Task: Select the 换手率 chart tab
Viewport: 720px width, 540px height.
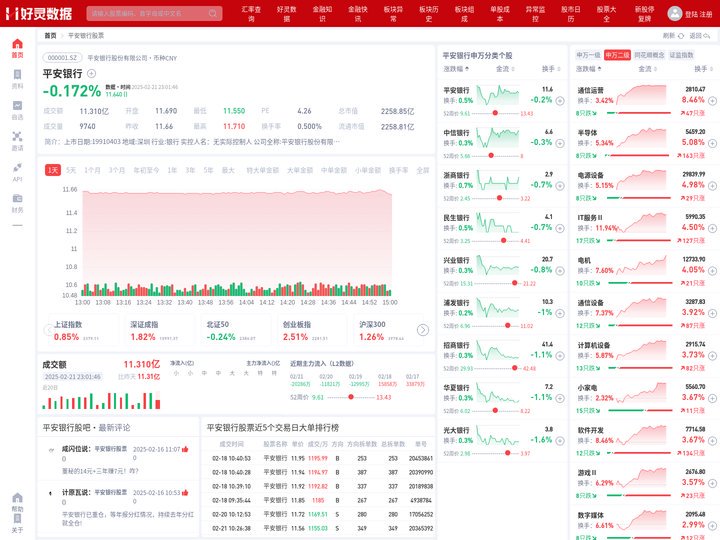Action: [x=399, y=170]
